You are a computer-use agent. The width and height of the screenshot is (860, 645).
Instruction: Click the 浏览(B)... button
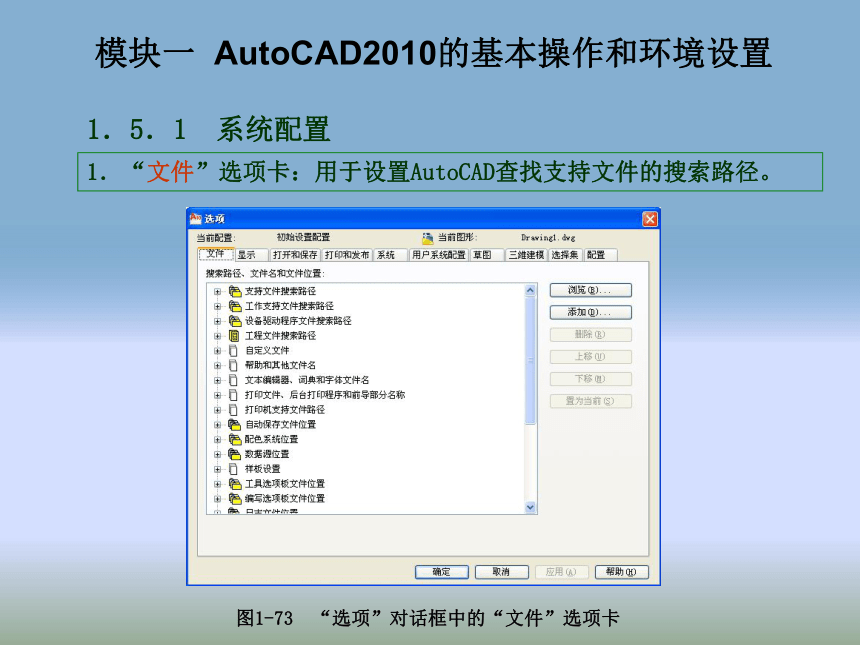point(591,290)
